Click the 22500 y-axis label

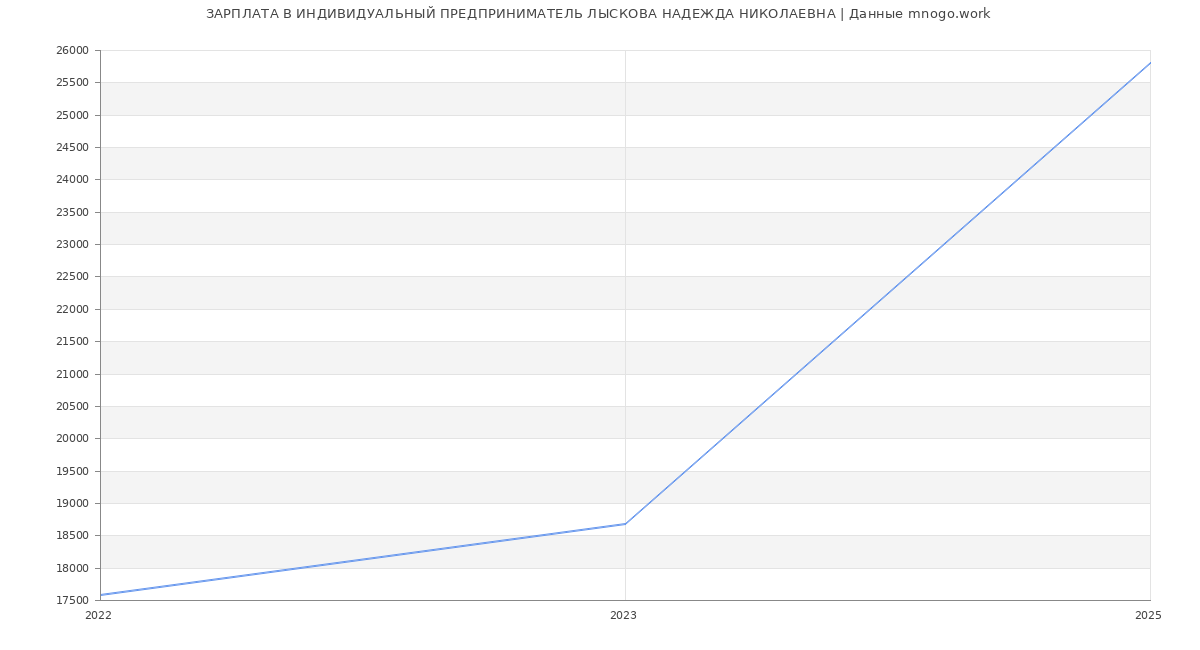click(72, 277)
